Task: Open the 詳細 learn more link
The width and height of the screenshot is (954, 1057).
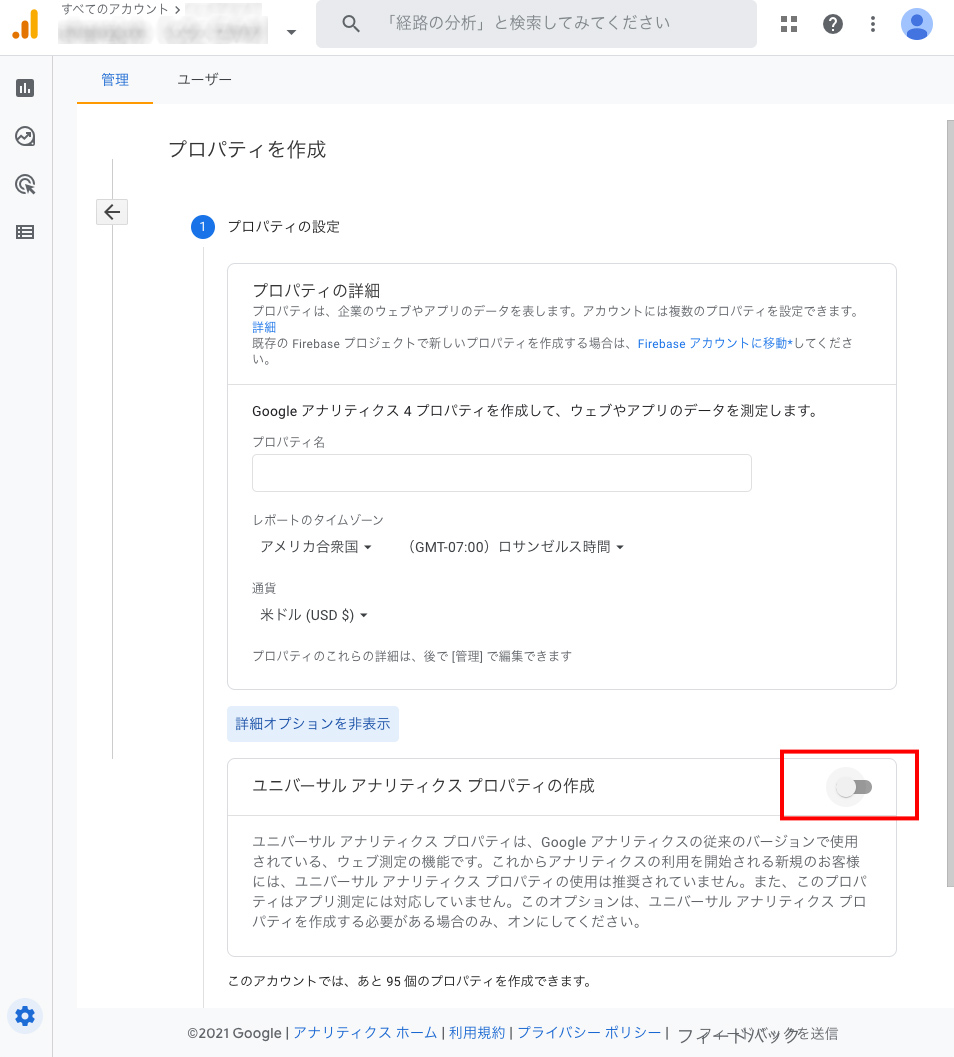Action: (x=264, y=327)
